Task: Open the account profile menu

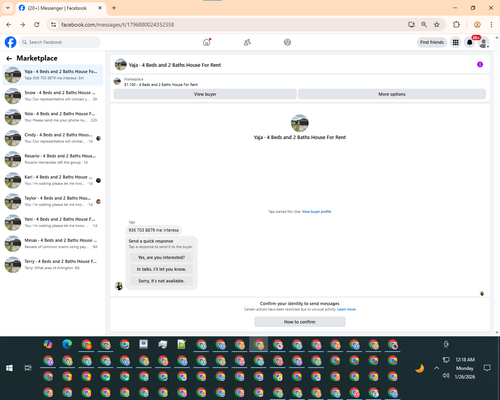Action: [x=484, y=42]
